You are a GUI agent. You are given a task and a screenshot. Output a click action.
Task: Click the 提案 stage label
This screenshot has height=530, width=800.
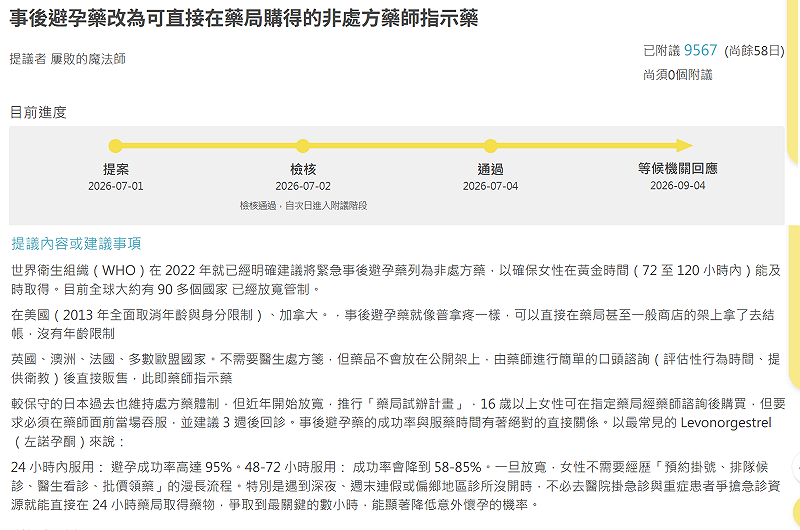[116, 169]
